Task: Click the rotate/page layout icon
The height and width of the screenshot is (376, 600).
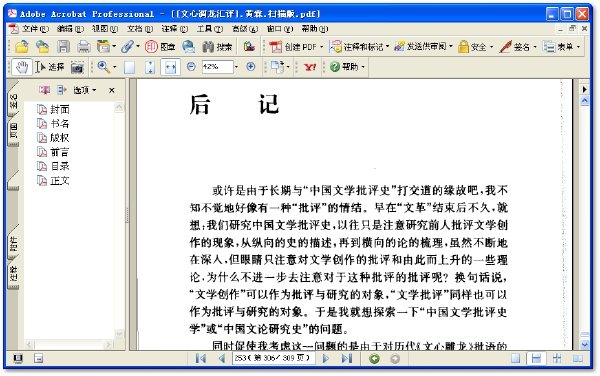Action: [x=277, y=67]
